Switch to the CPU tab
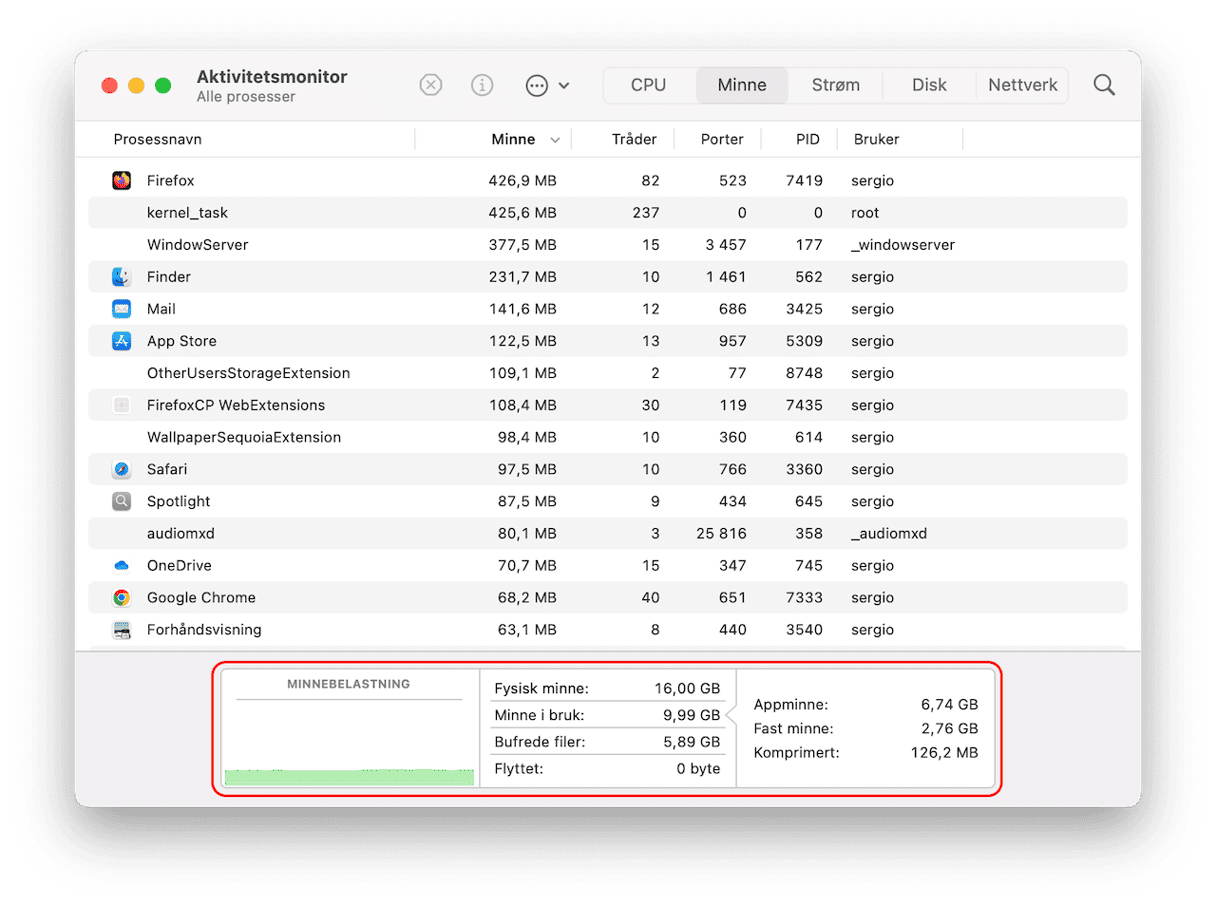The height and width of the screenshot is (906, 1216). [649, 85]
